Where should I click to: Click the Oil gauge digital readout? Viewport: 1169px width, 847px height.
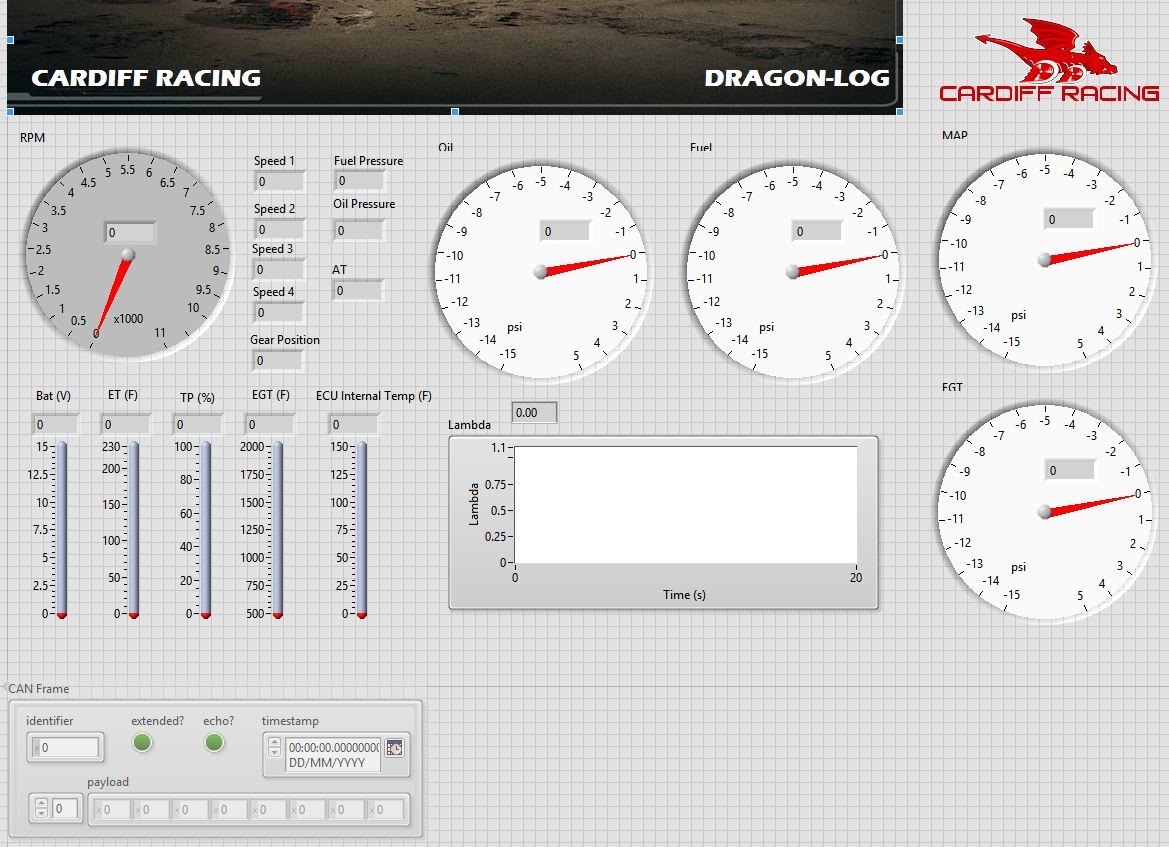(564, 231)
